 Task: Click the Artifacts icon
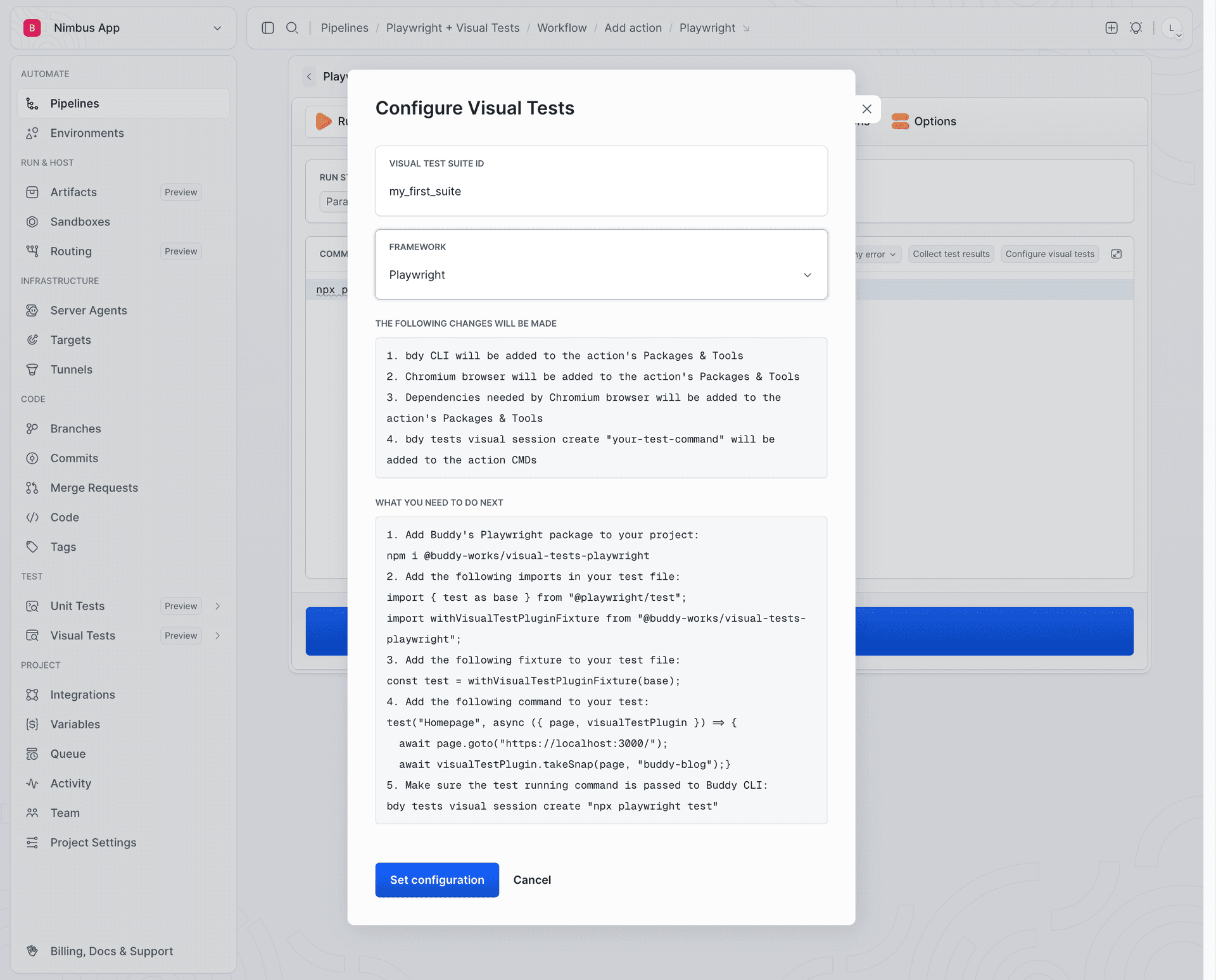pyautogui.click(x=32, y=192)
